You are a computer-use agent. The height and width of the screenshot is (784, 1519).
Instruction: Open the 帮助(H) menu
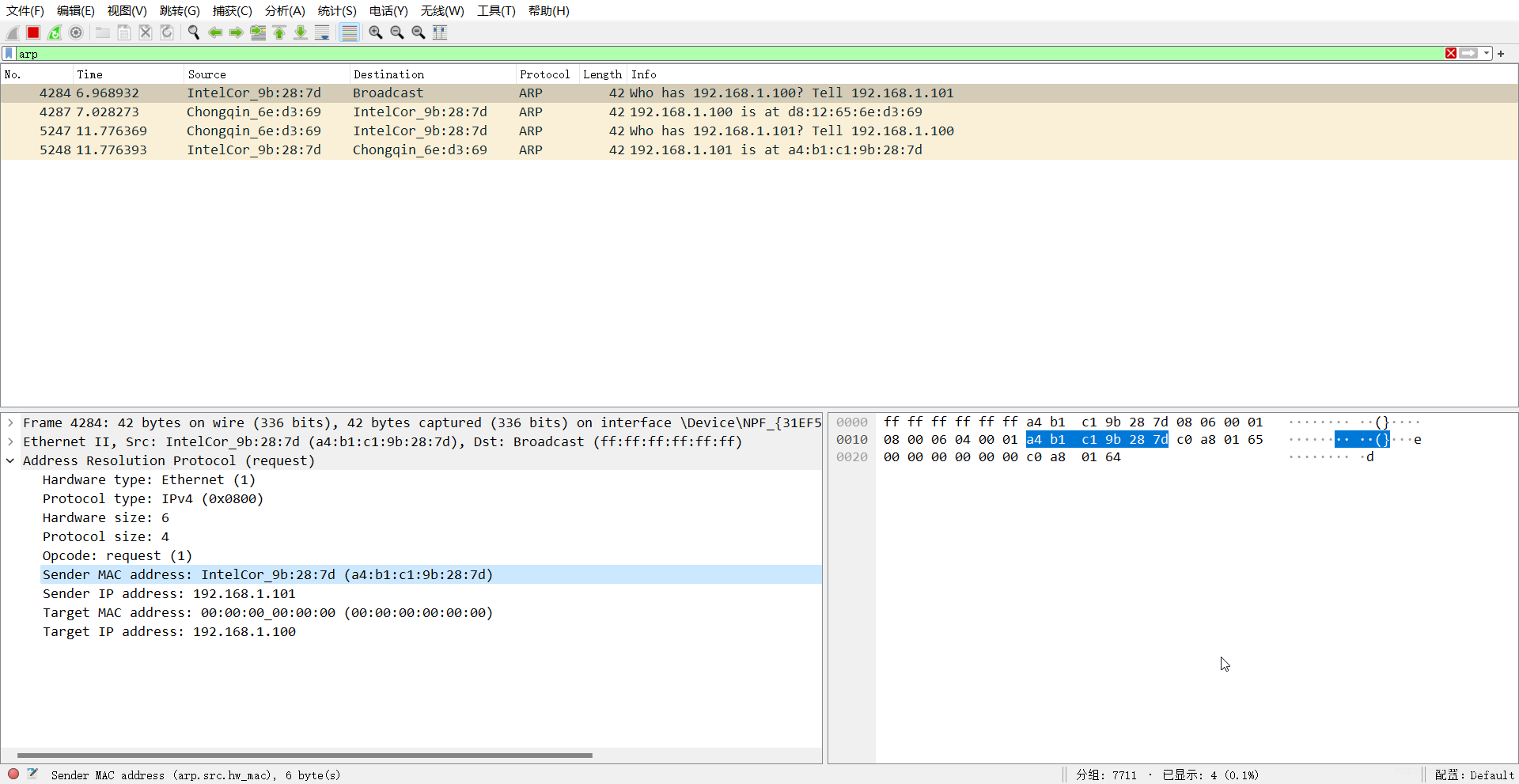(549, 11)
